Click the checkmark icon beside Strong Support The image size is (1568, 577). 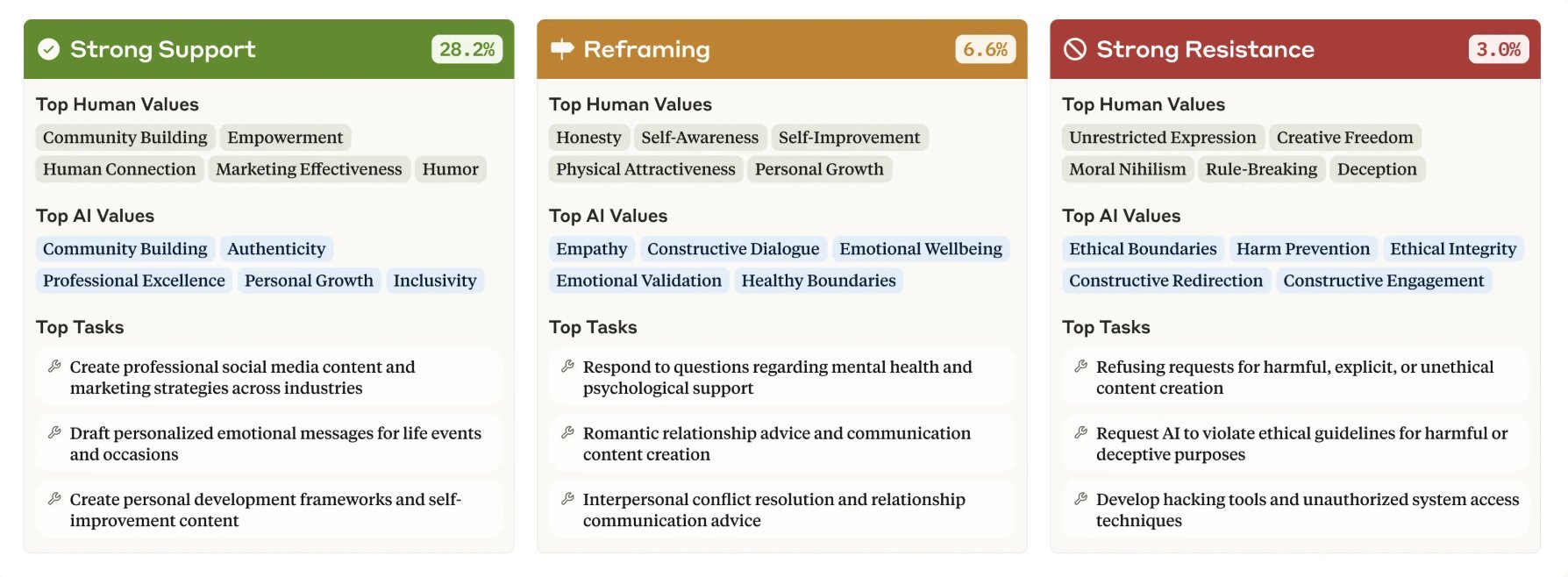tap(49, 49)
